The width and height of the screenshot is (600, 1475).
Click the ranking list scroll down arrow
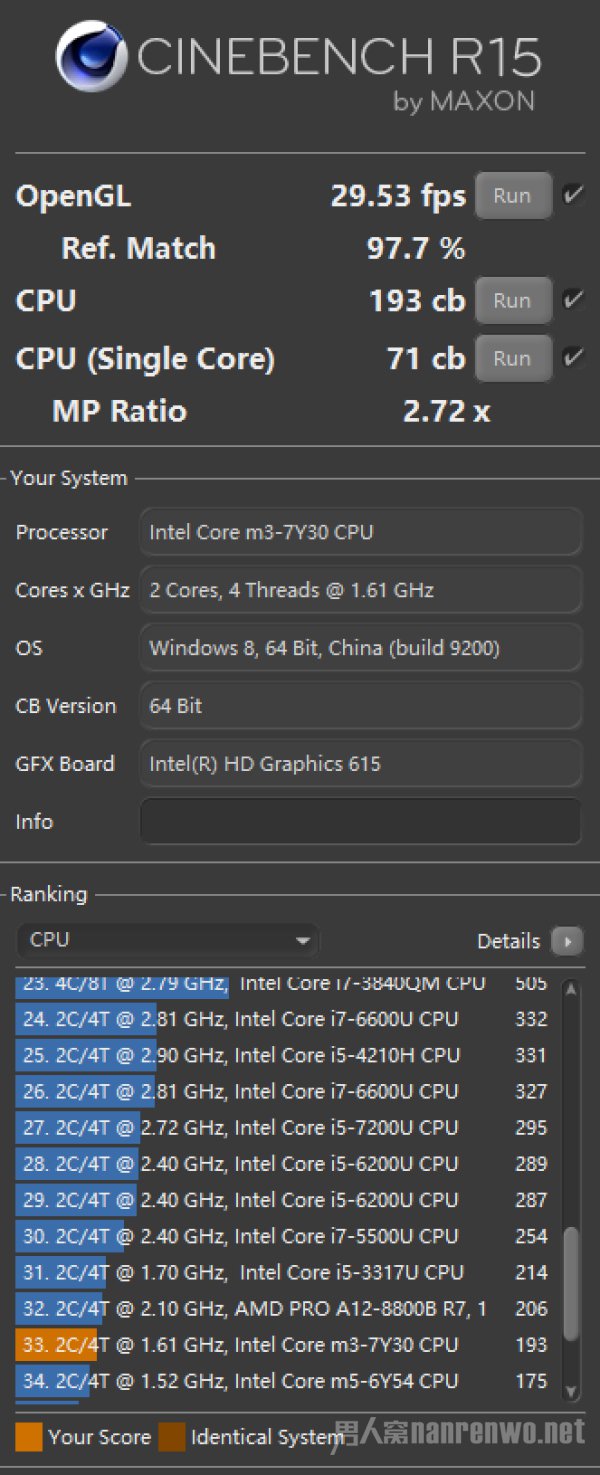571,1391
